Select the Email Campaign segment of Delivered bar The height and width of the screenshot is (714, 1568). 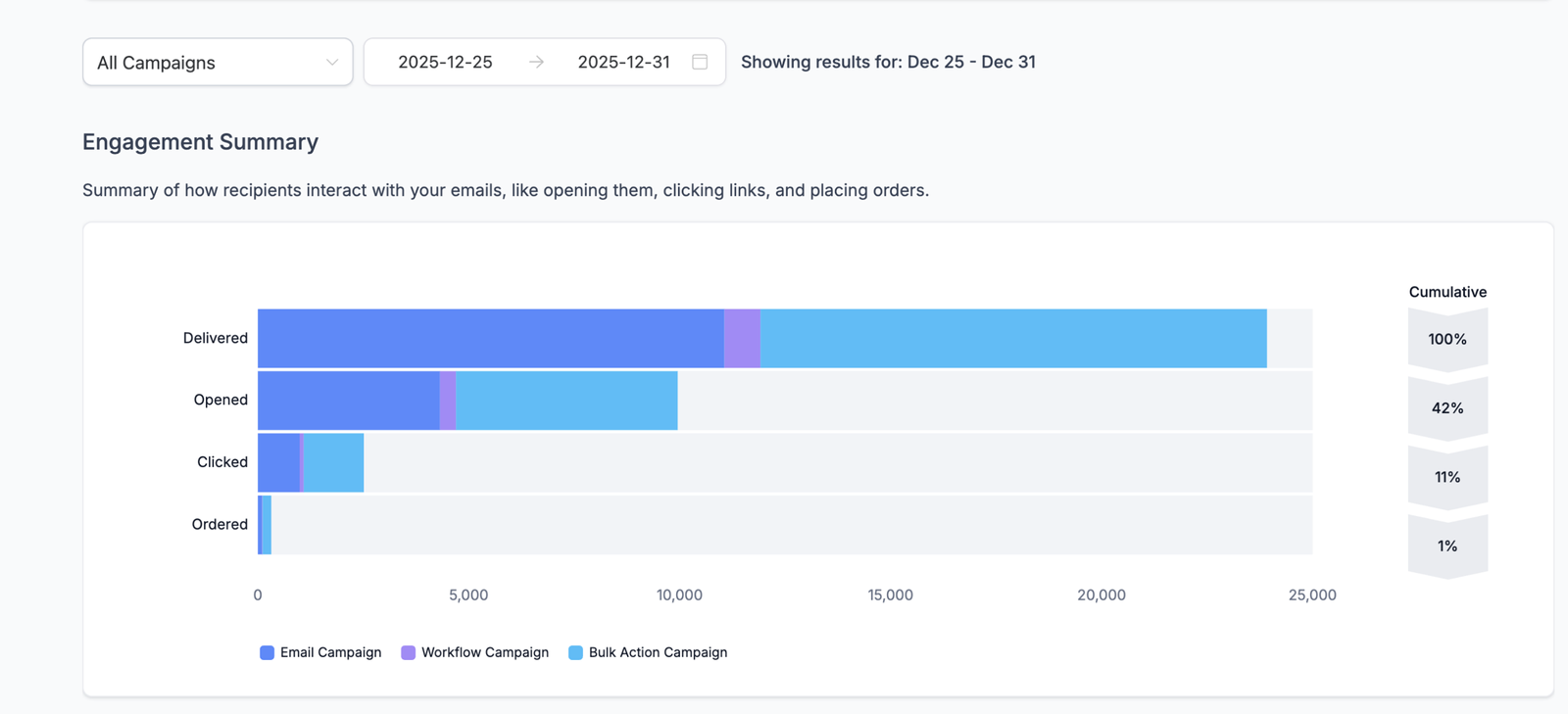490,339
